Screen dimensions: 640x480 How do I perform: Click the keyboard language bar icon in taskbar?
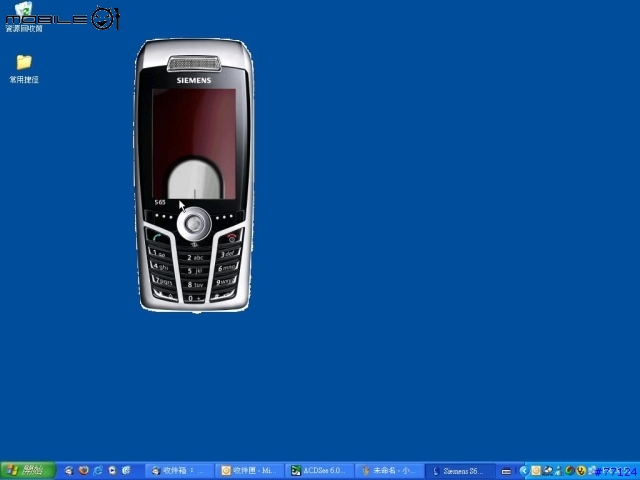(506, 471)
